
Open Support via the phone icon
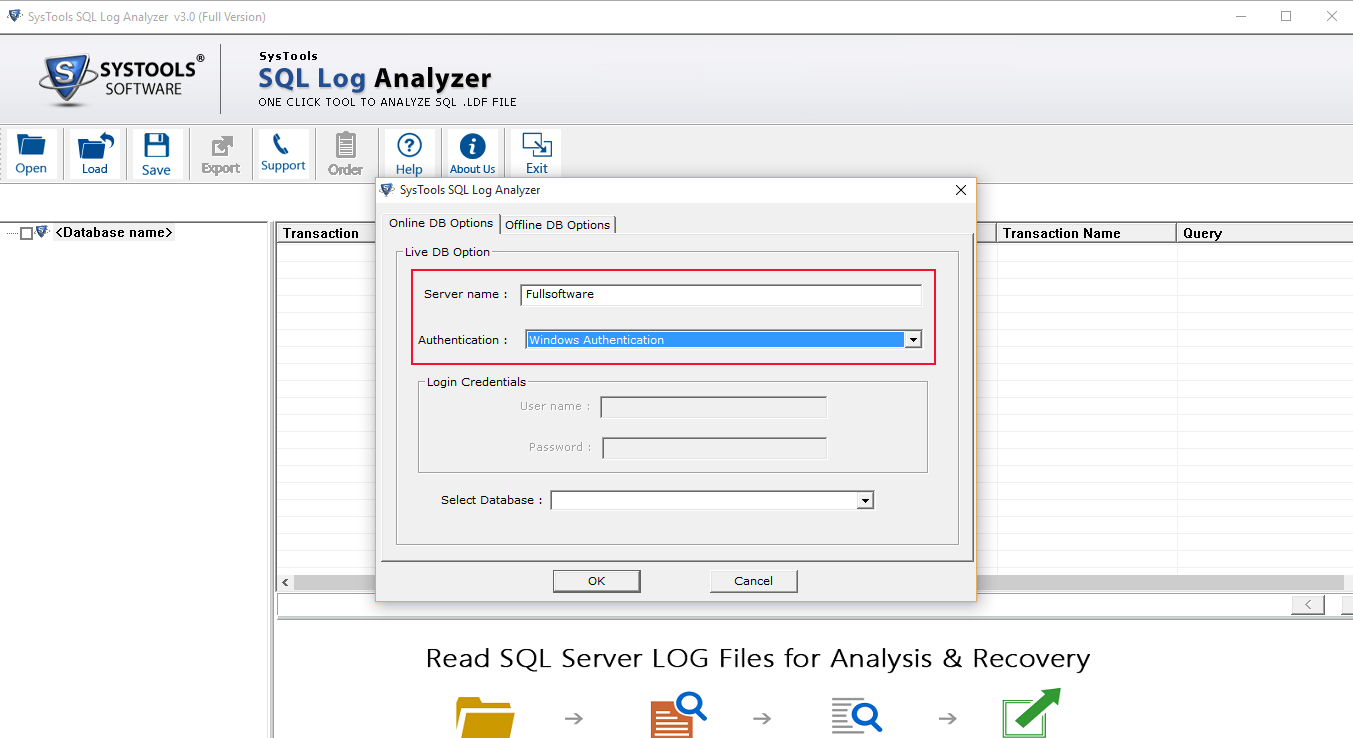point(283,154)
